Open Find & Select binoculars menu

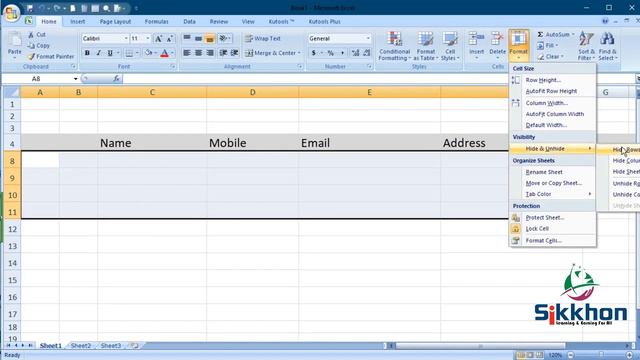(607, 46)
